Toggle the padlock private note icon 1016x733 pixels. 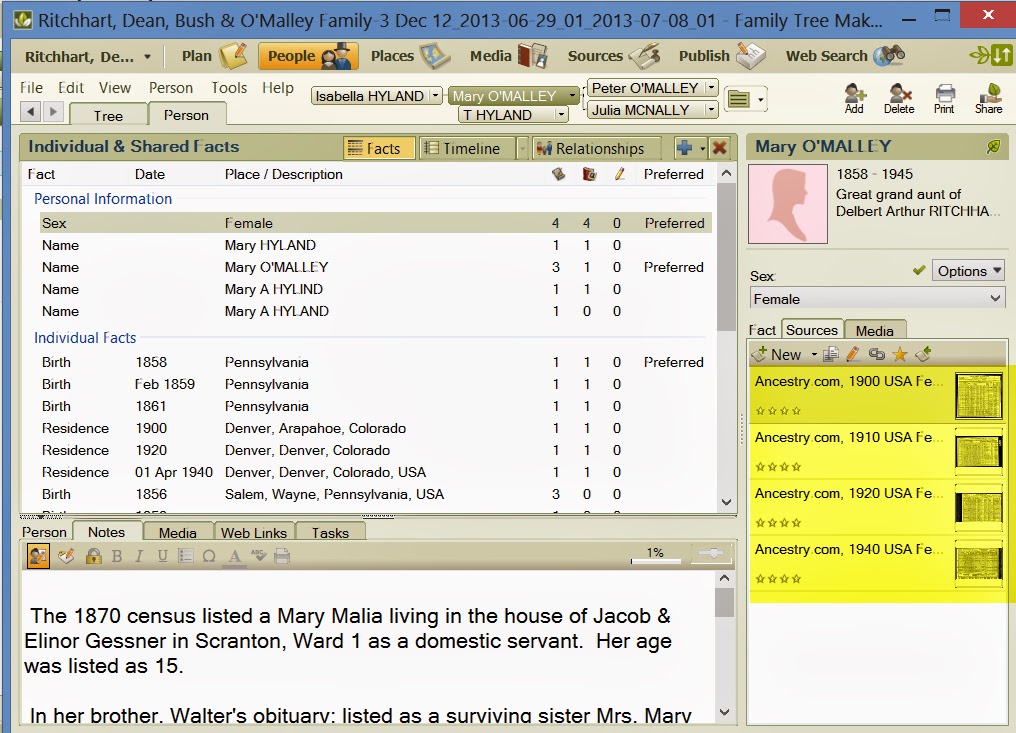[x=93, y=555]
